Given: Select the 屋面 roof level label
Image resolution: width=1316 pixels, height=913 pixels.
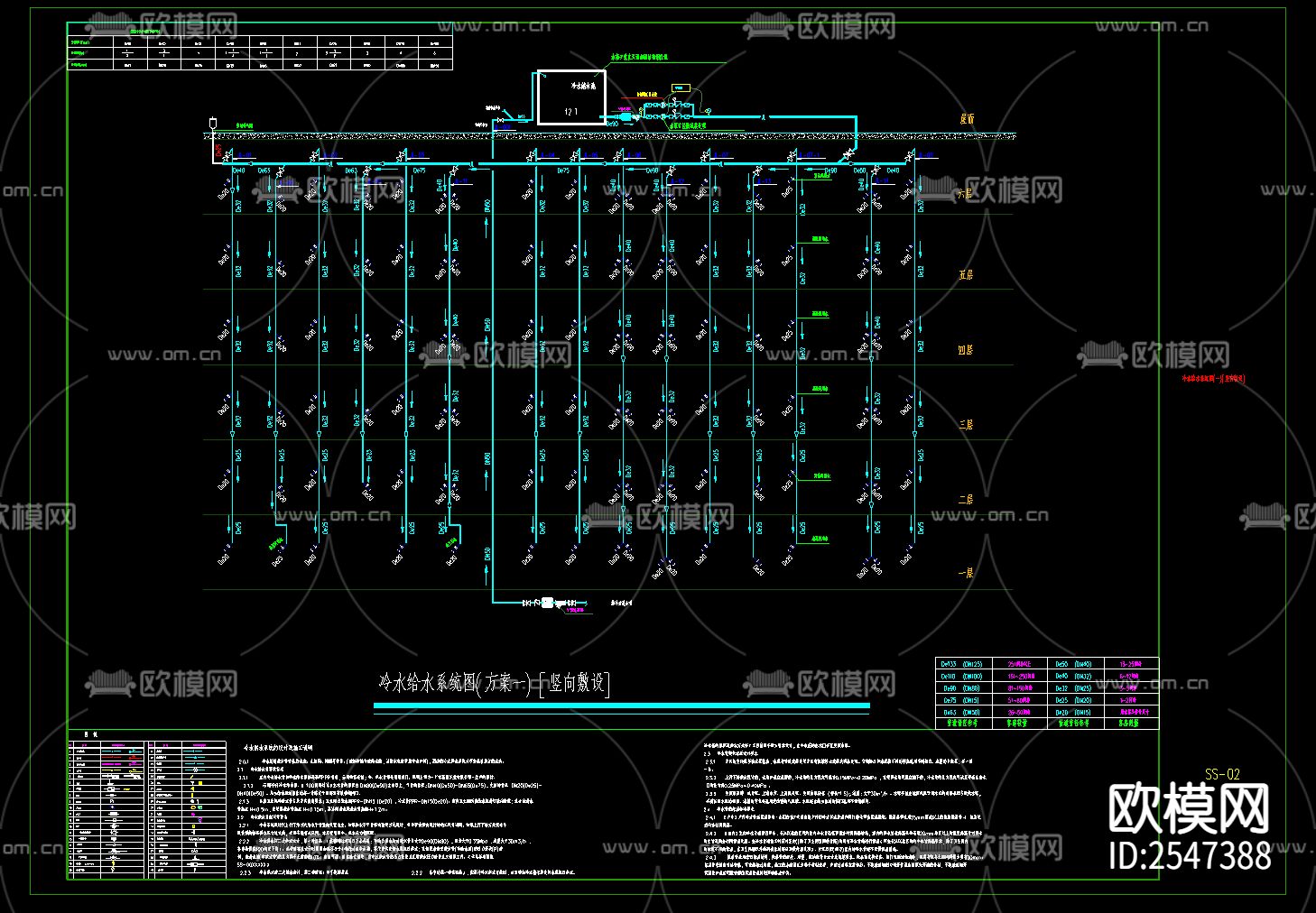Looking at the screenshot, I should click(x=967, y=119).
